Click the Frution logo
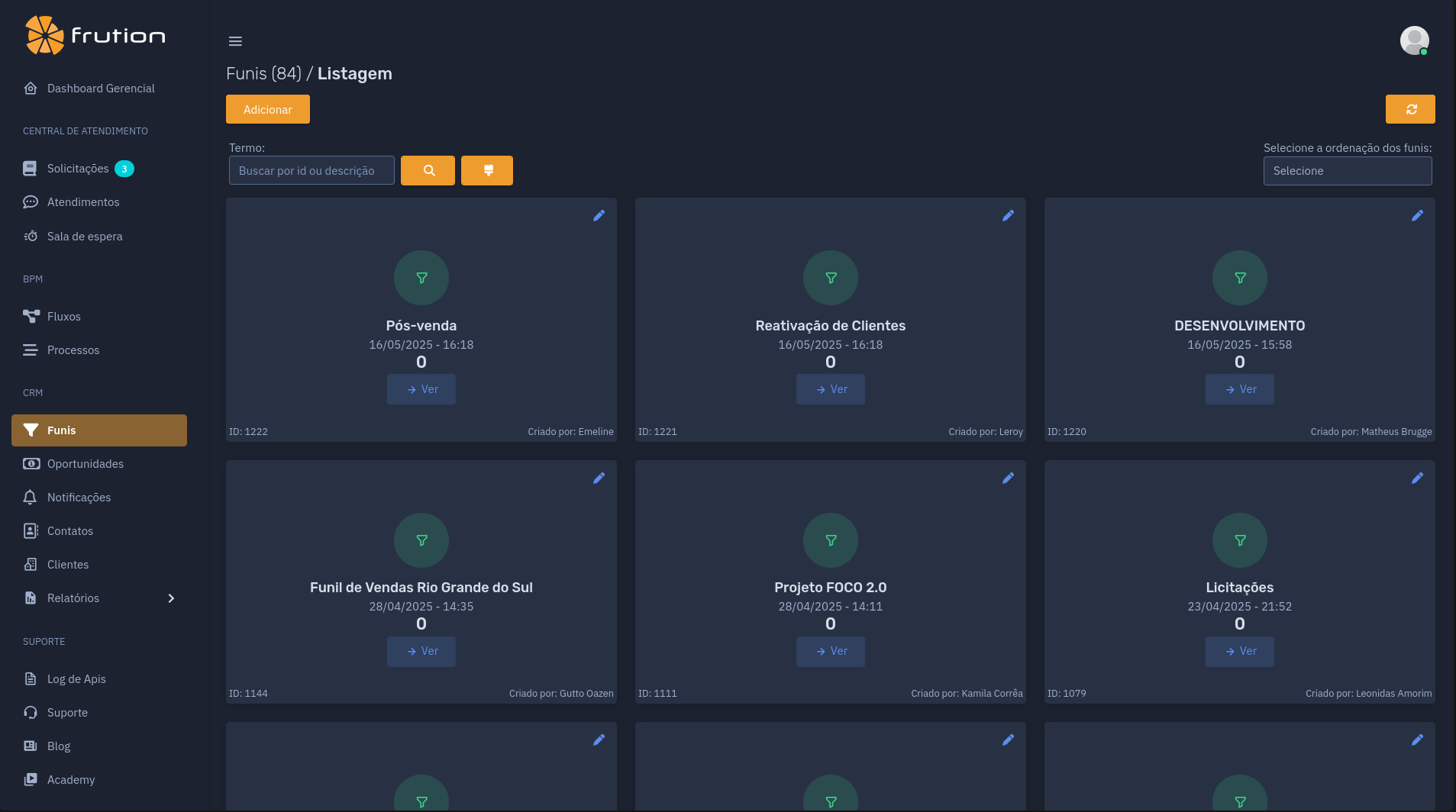Screen dimensions: 1456x812 pos(95,36)
